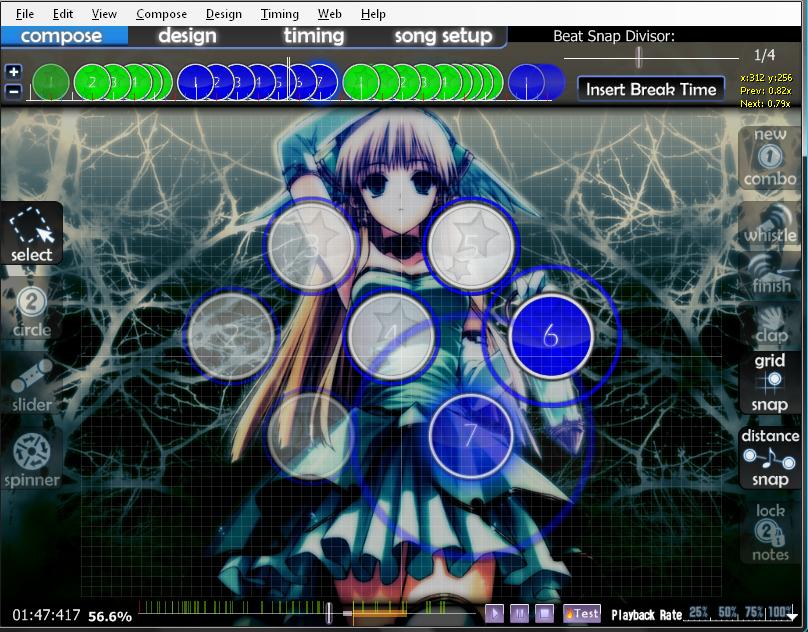This screenshot has height=632, width=808.
Task: Click the 1/4 snap divisor value
Action: pos(764,55)
